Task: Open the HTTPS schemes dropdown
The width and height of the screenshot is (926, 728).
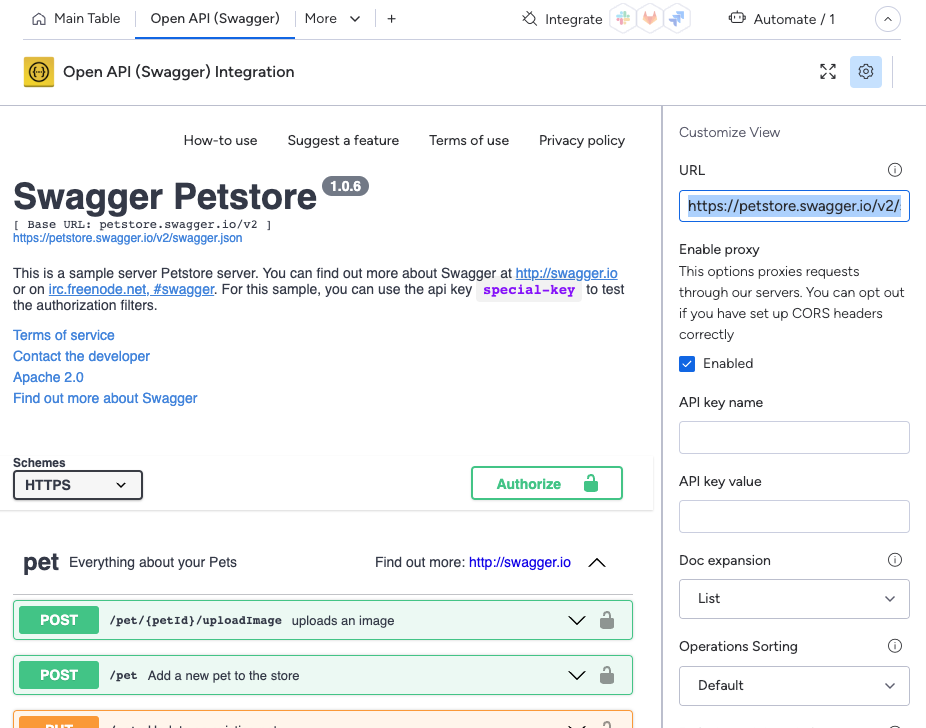Action: (x=77, y=485)
